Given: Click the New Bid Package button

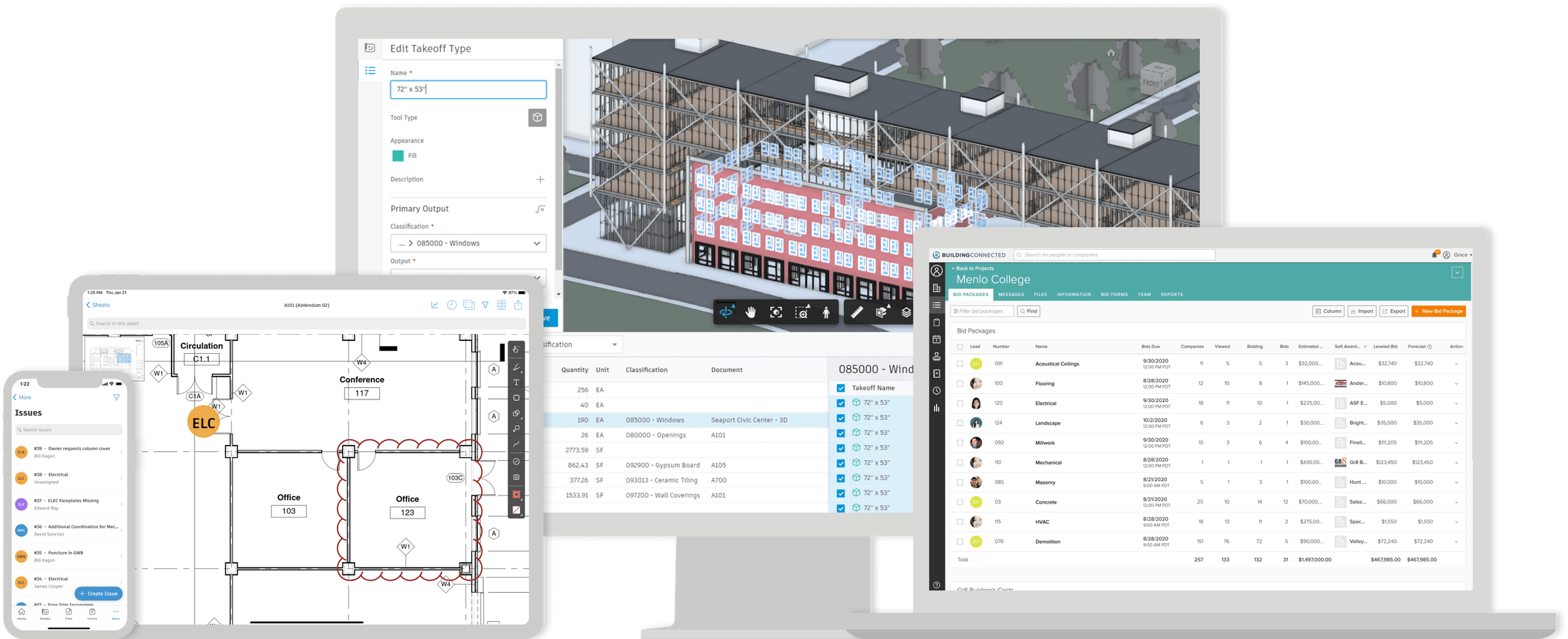Looking at the screenshot, I should (x=1439, y=311).
